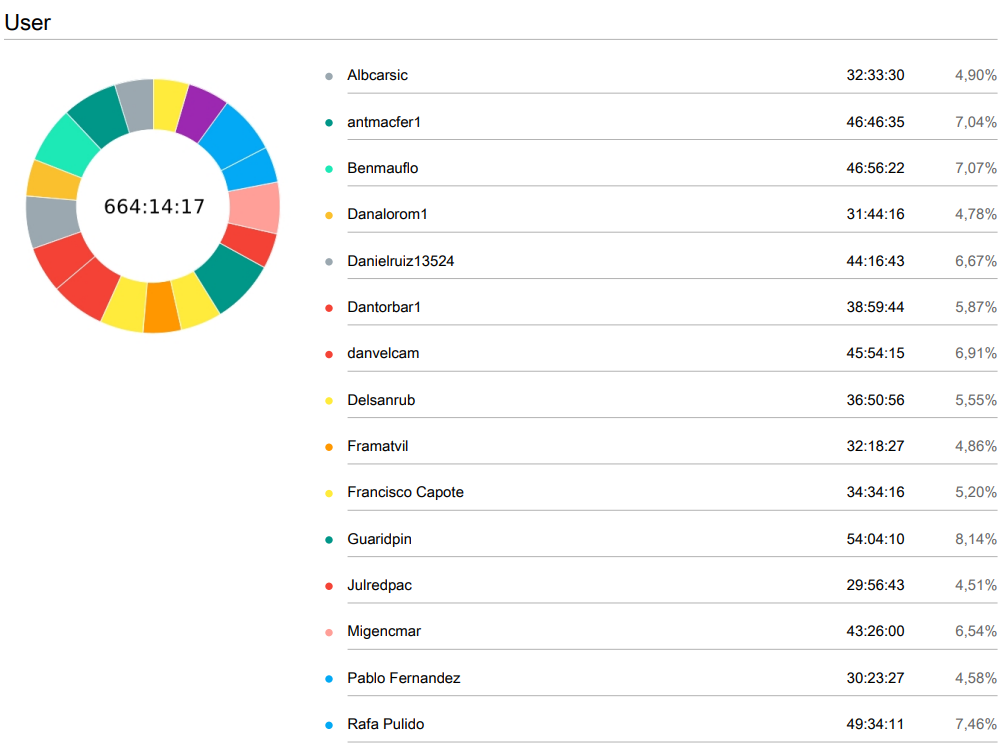Click the 46:46:35 duration for antmacfer1
The image size is (1008, 751).
coord(875,122)
